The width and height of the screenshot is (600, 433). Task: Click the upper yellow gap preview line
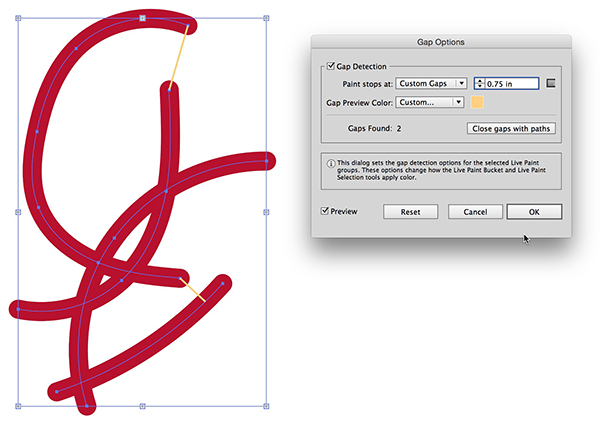178,58
